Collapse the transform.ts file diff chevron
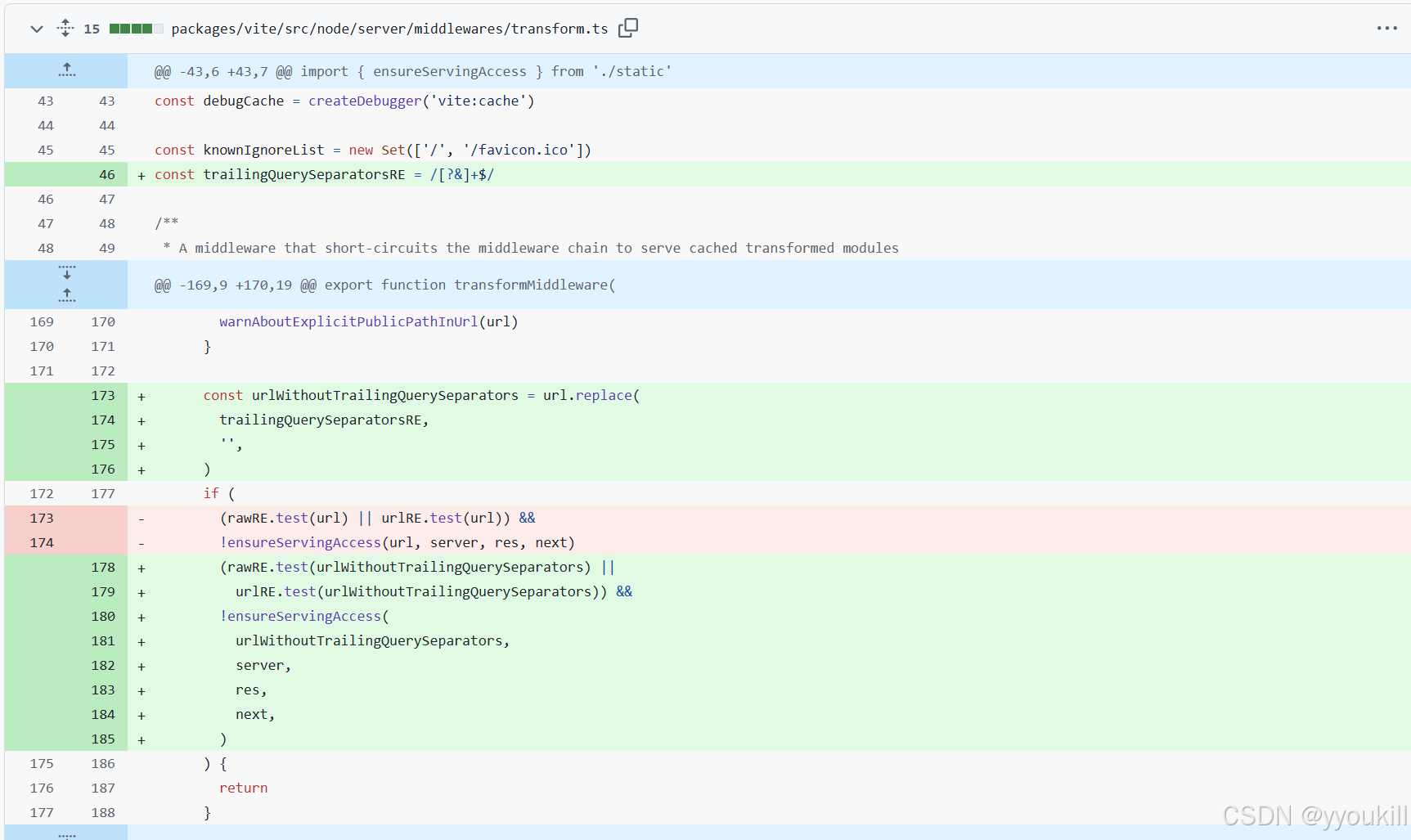Image resolution: width=1411 pixels, height=840 pixels. [36, 29]
